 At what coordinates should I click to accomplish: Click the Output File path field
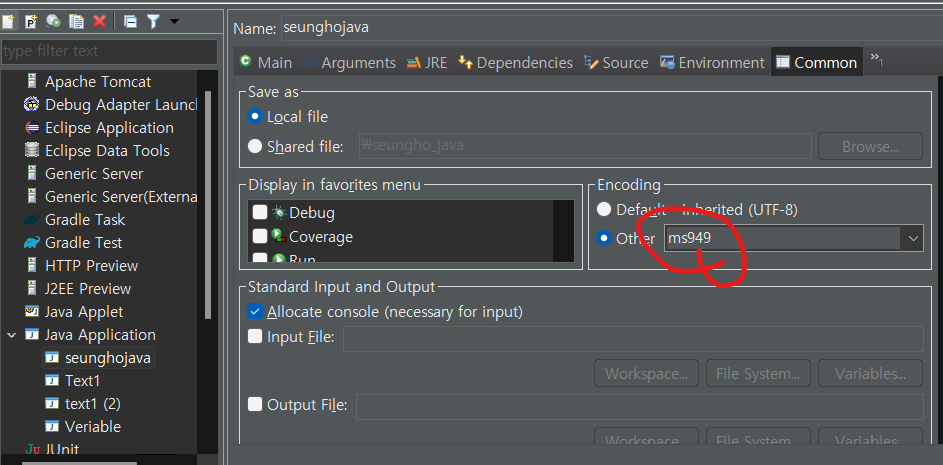click(640, 407)
